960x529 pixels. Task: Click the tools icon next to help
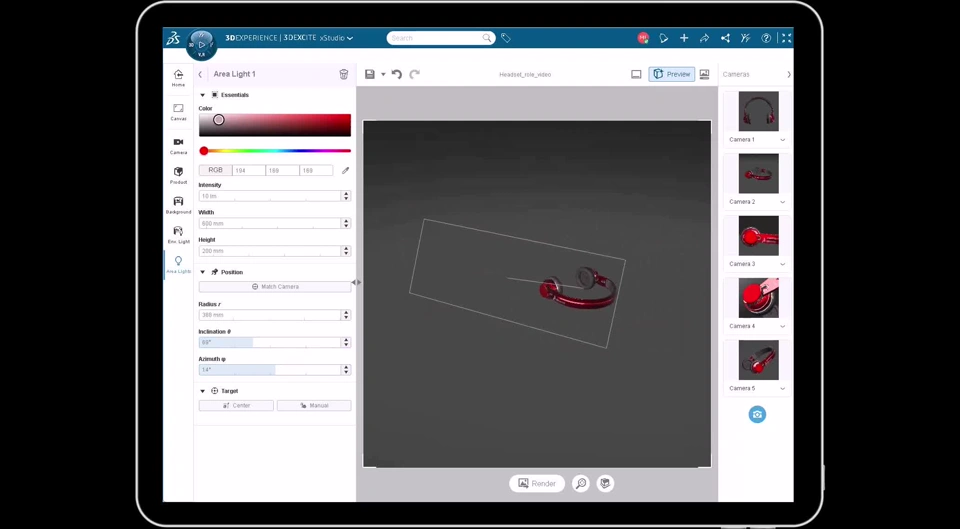point(746,38)
